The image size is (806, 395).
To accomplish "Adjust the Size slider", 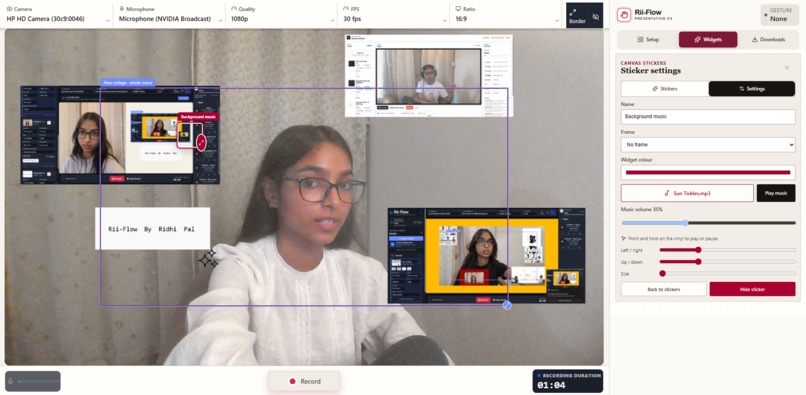I will pos(727,274).
